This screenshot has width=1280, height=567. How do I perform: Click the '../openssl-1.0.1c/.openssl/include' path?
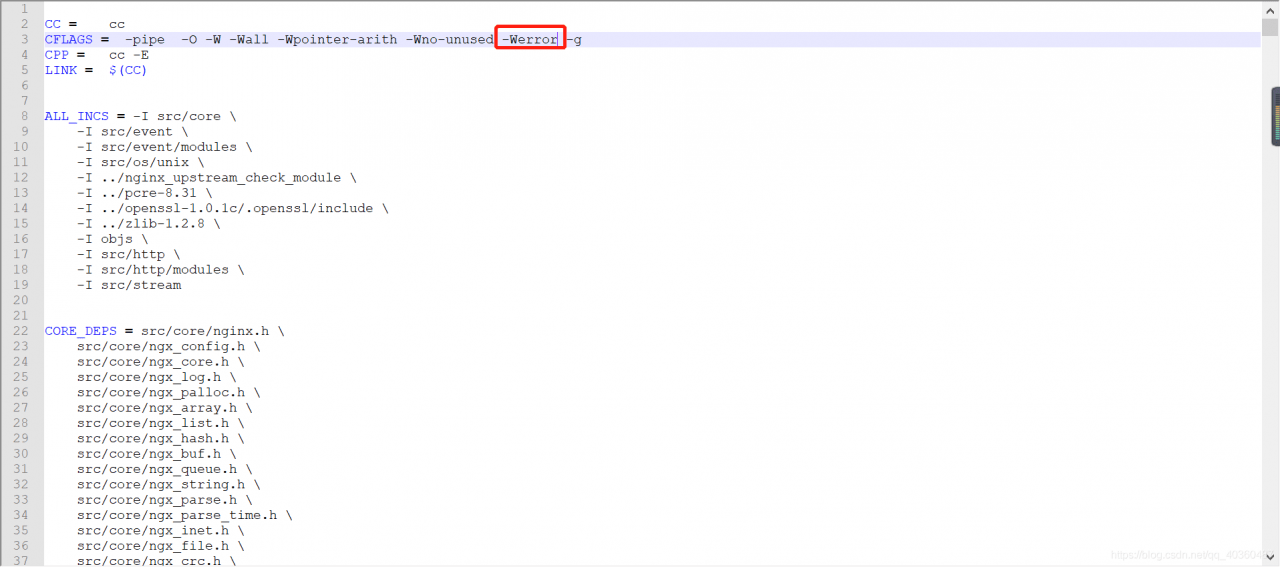[x=236, y=208]
